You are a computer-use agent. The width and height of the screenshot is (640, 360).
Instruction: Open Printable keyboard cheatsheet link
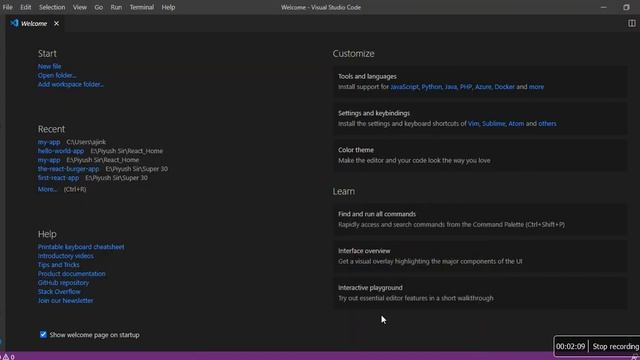click(x=81, y=247)
